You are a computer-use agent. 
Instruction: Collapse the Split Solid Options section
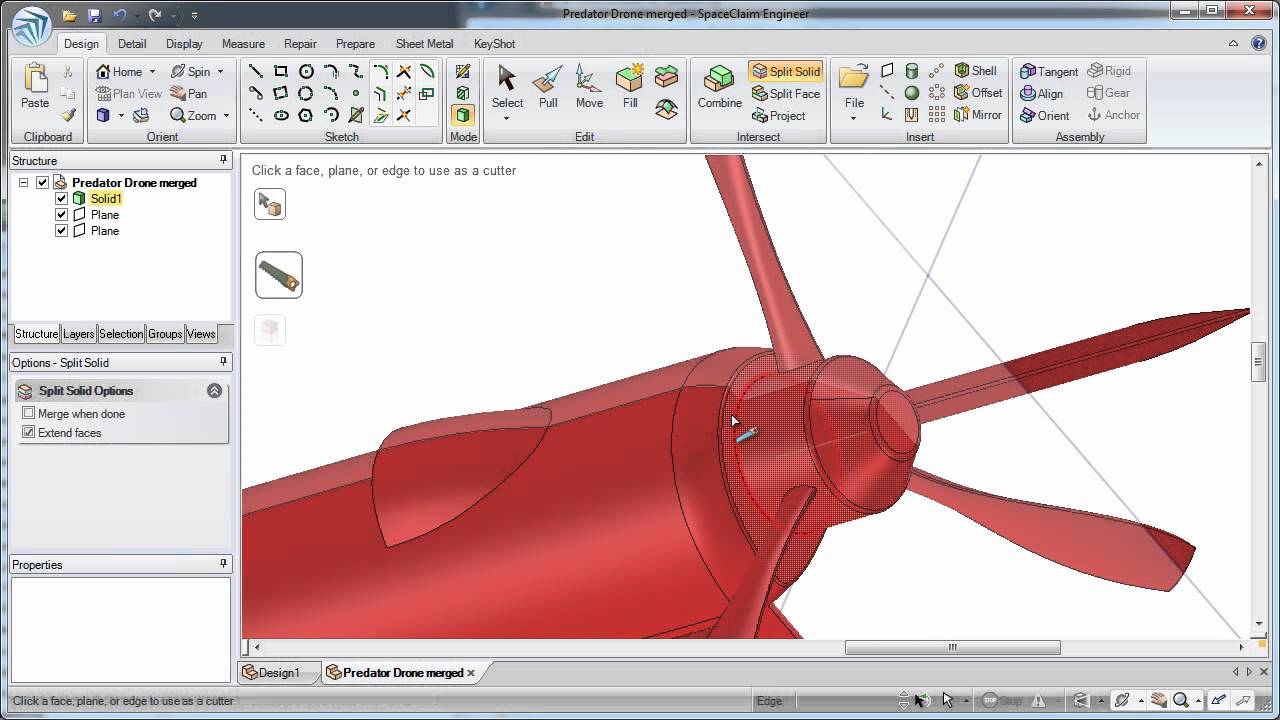214,391
